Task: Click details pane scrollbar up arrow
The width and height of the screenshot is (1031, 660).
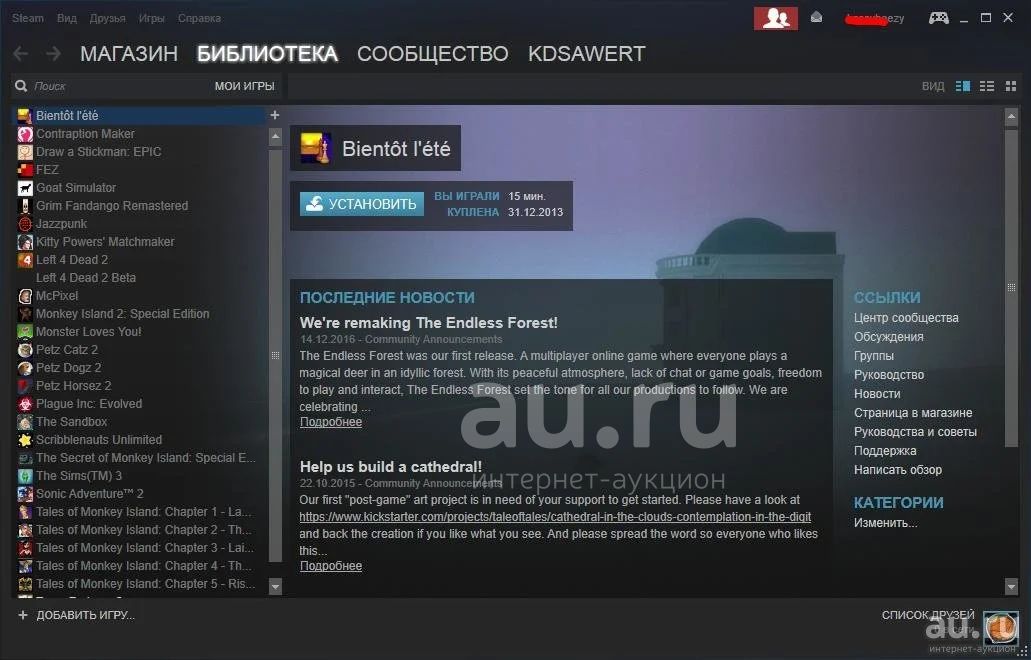Action: click(x=1011, y=118)
